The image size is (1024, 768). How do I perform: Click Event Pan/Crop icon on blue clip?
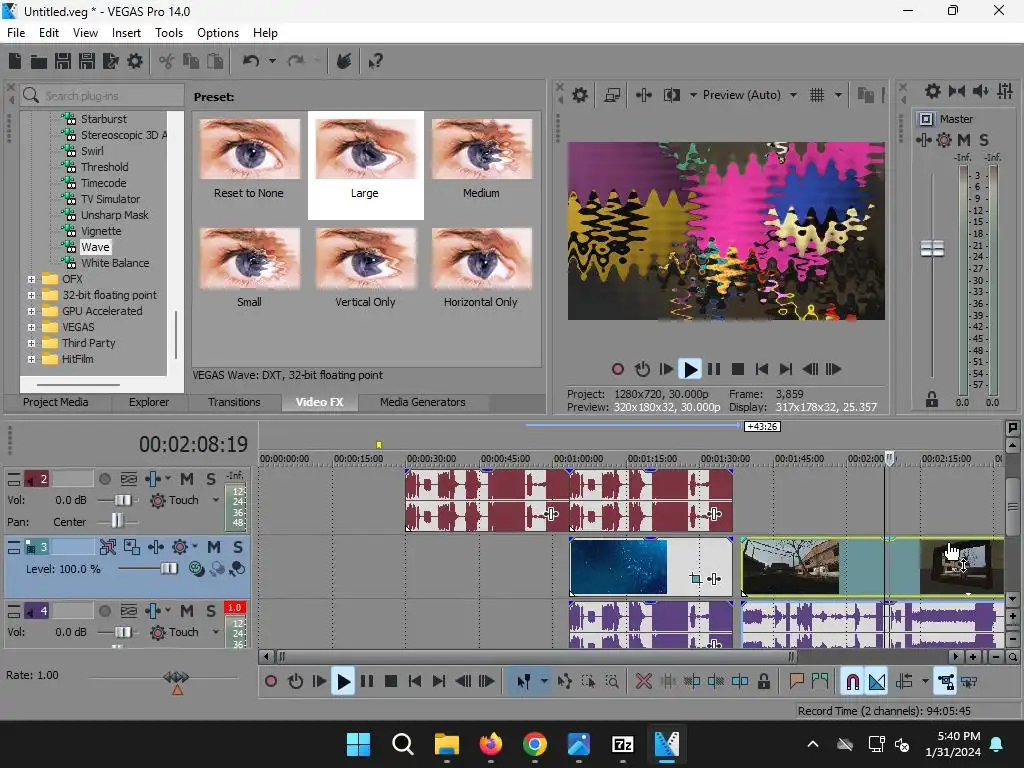696,579
